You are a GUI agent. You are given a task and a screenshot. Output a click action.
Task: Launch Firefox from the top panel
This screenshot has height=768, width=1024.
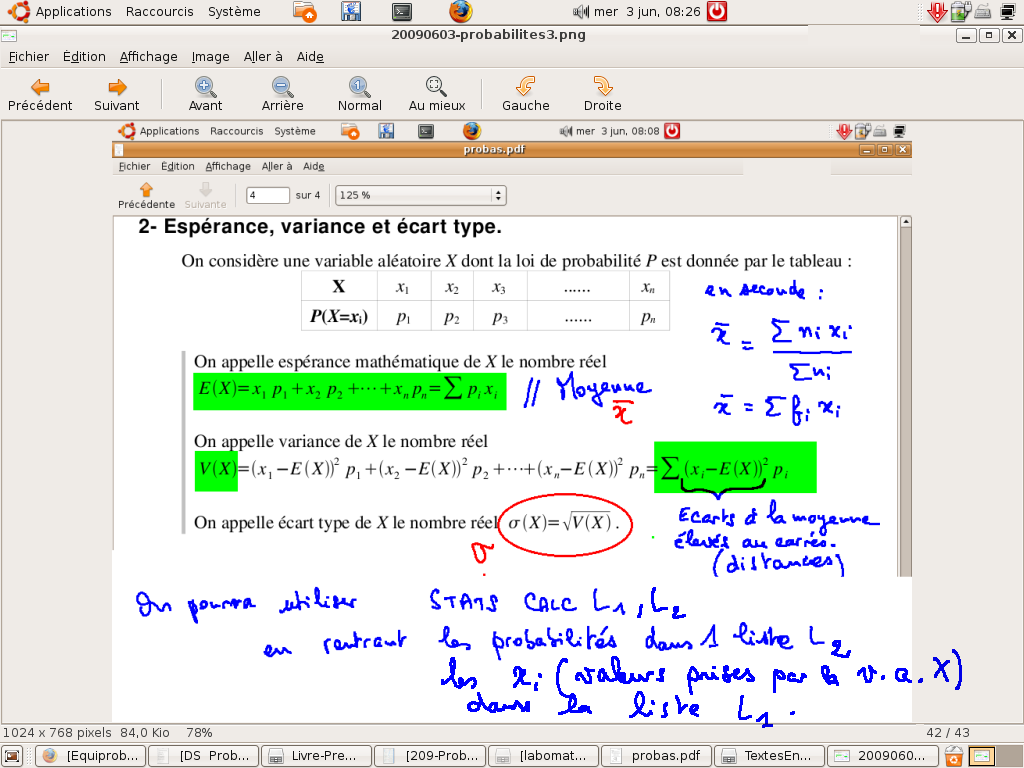point(460,12)
